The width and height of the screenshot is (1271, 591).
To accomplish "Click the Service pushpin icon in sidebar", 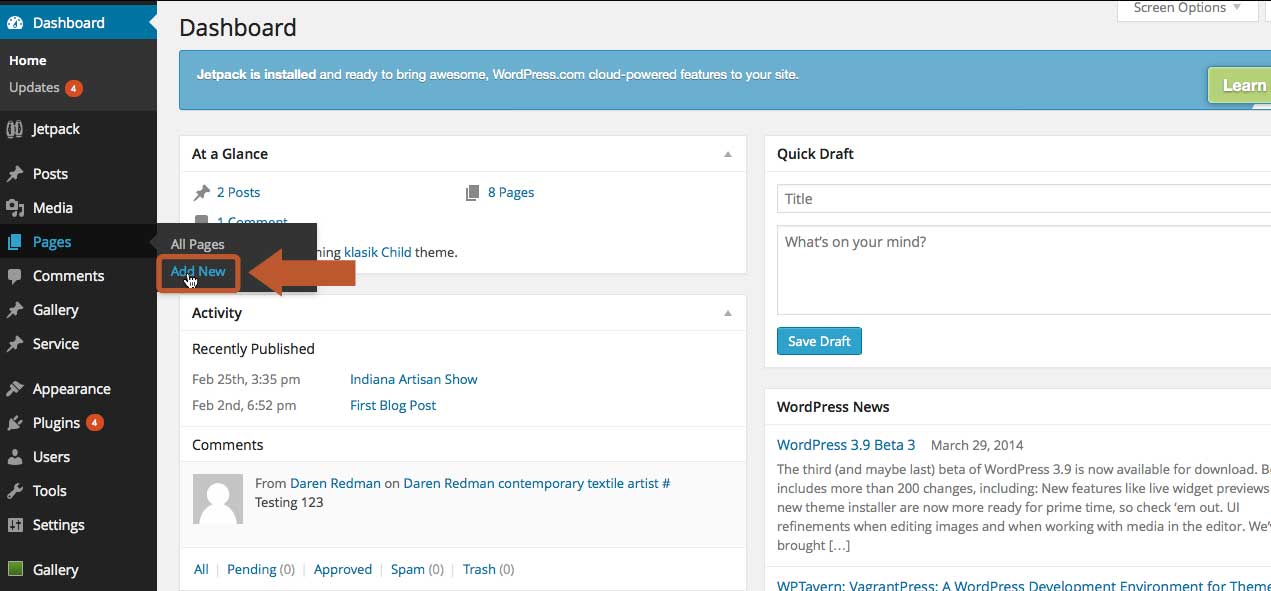I will pos(15,344).
